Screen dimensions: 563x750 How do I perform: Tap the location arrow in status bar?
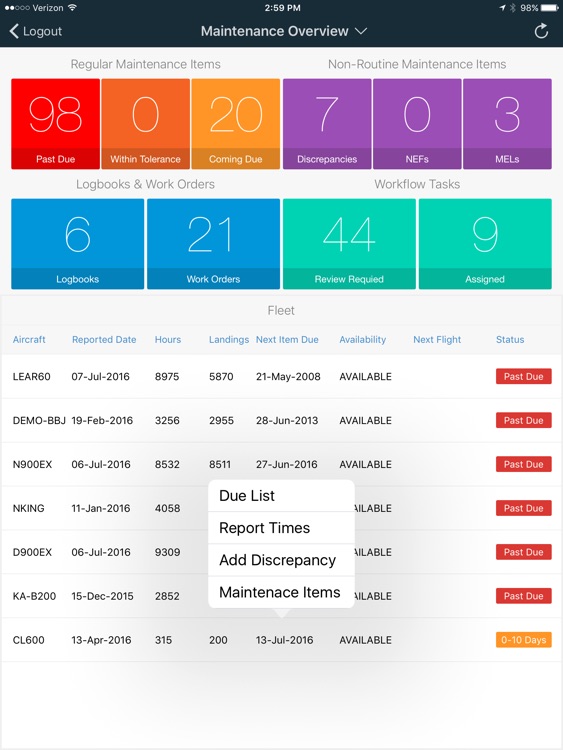click(x=502, y=8)
